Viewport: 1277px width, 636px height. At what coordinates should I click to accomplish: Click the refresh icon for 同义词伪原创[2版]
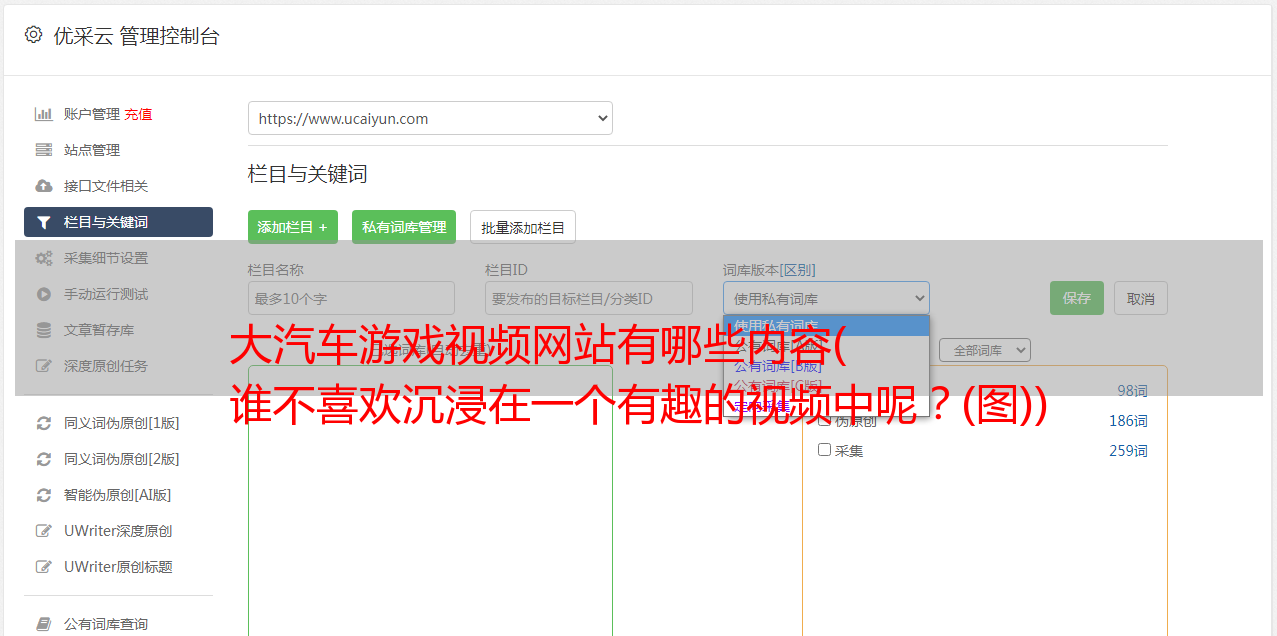[44, 459]
